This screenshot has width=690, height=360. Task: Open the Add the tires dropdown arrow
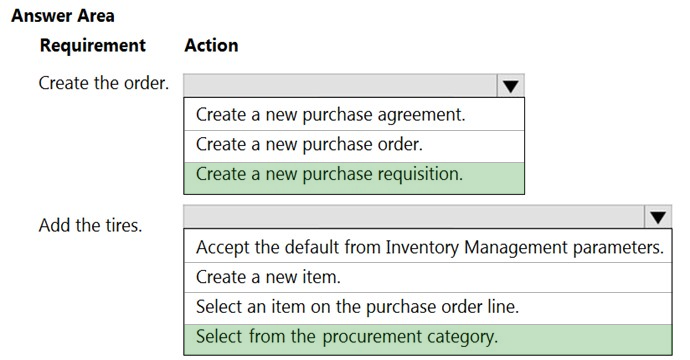658,217
